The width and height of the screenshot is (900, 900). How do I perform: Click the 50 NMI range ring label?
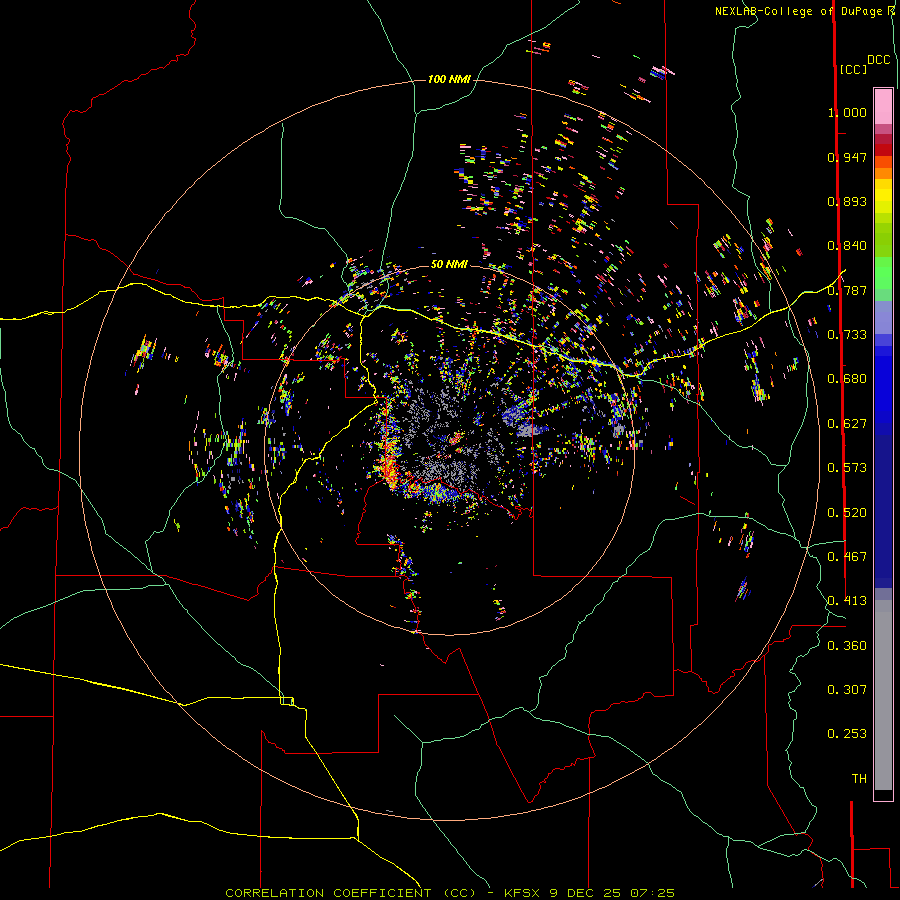coord(449,265)
